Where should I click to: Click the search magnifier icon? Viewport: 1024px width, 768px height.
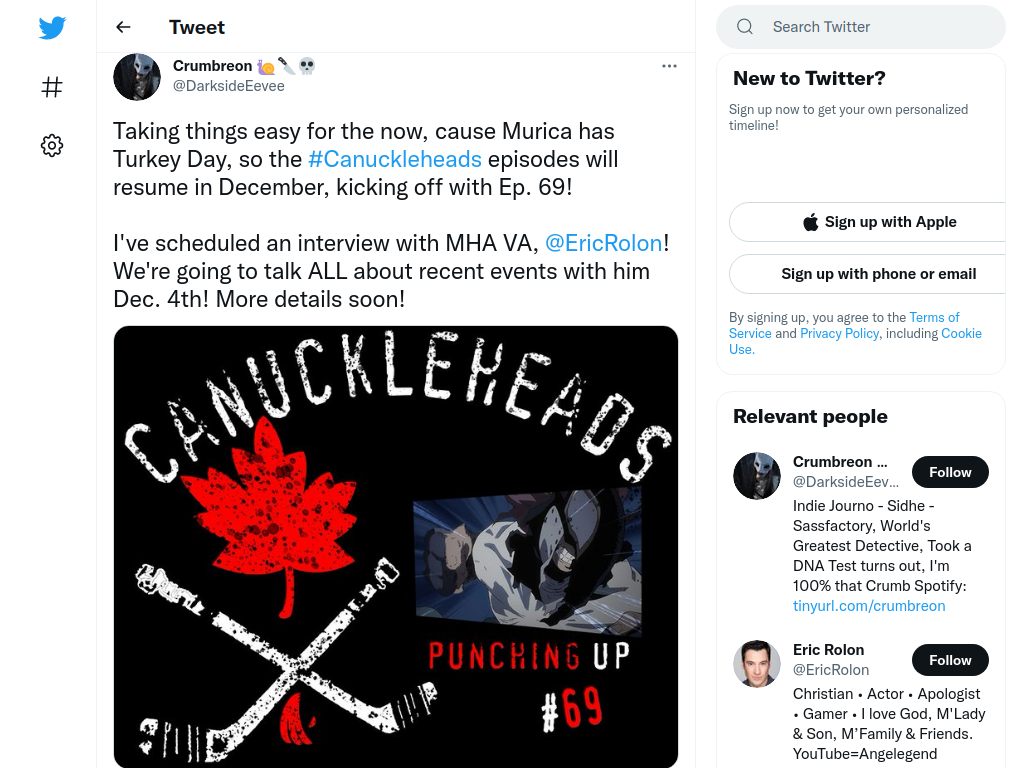tap(744, 27)
